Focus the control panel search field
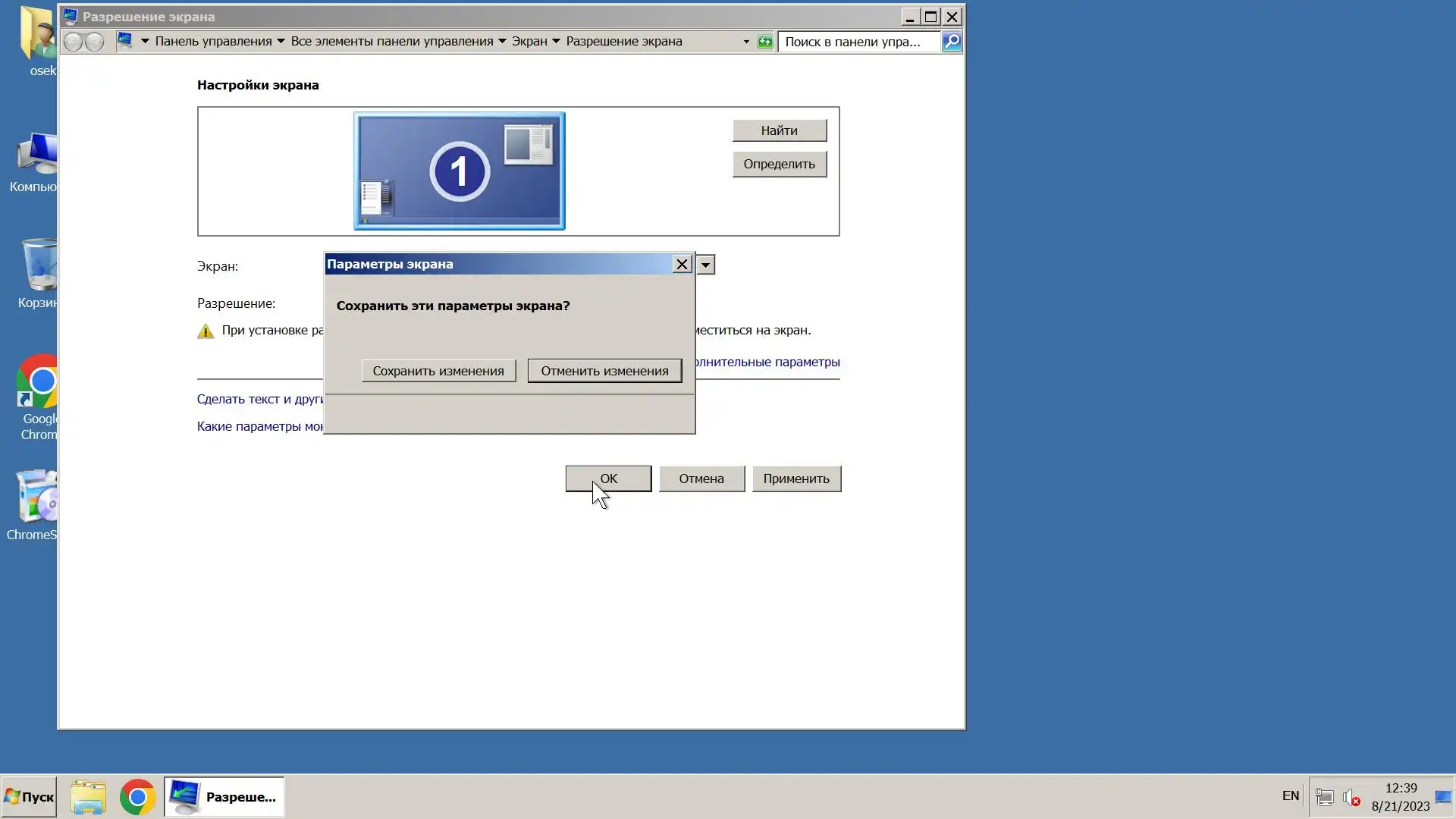The image size is (1456, 819). coord(857,42)
